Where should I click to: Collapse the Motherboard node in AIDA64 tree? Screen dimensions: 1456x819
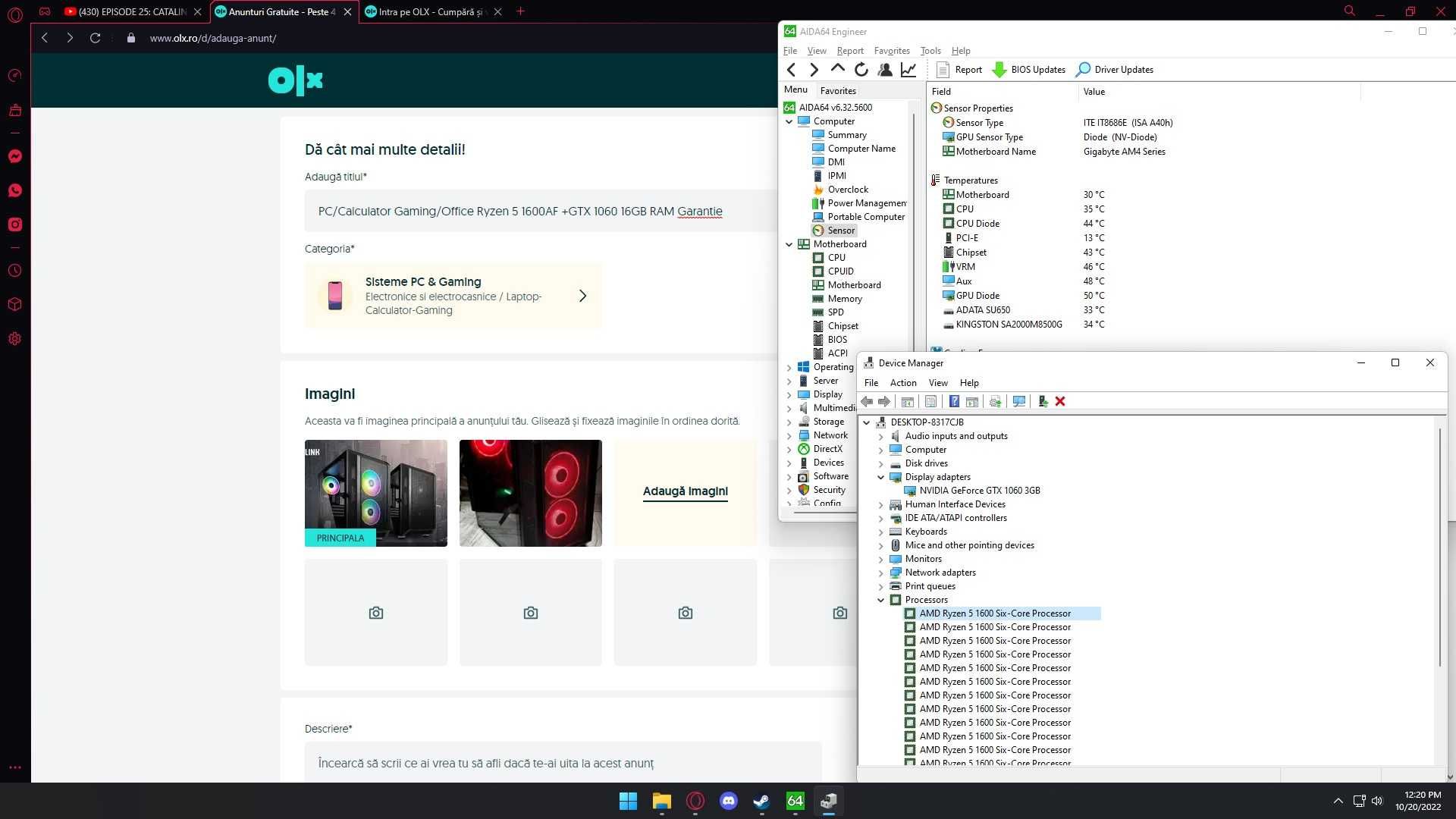tap(789, 244)
